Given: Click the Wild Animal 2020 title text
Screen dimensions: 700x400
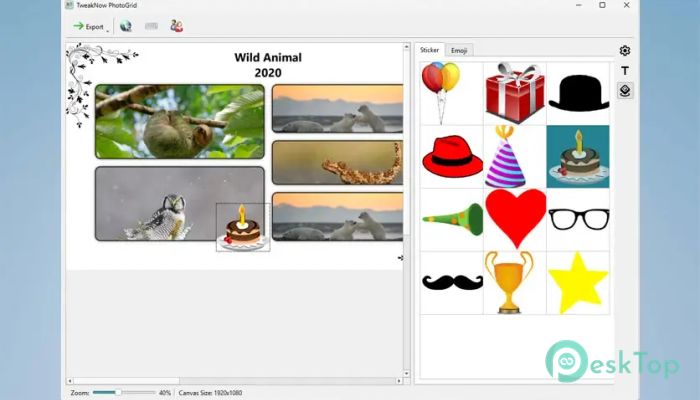Looking at the screenshot, I should coord(268,65).
